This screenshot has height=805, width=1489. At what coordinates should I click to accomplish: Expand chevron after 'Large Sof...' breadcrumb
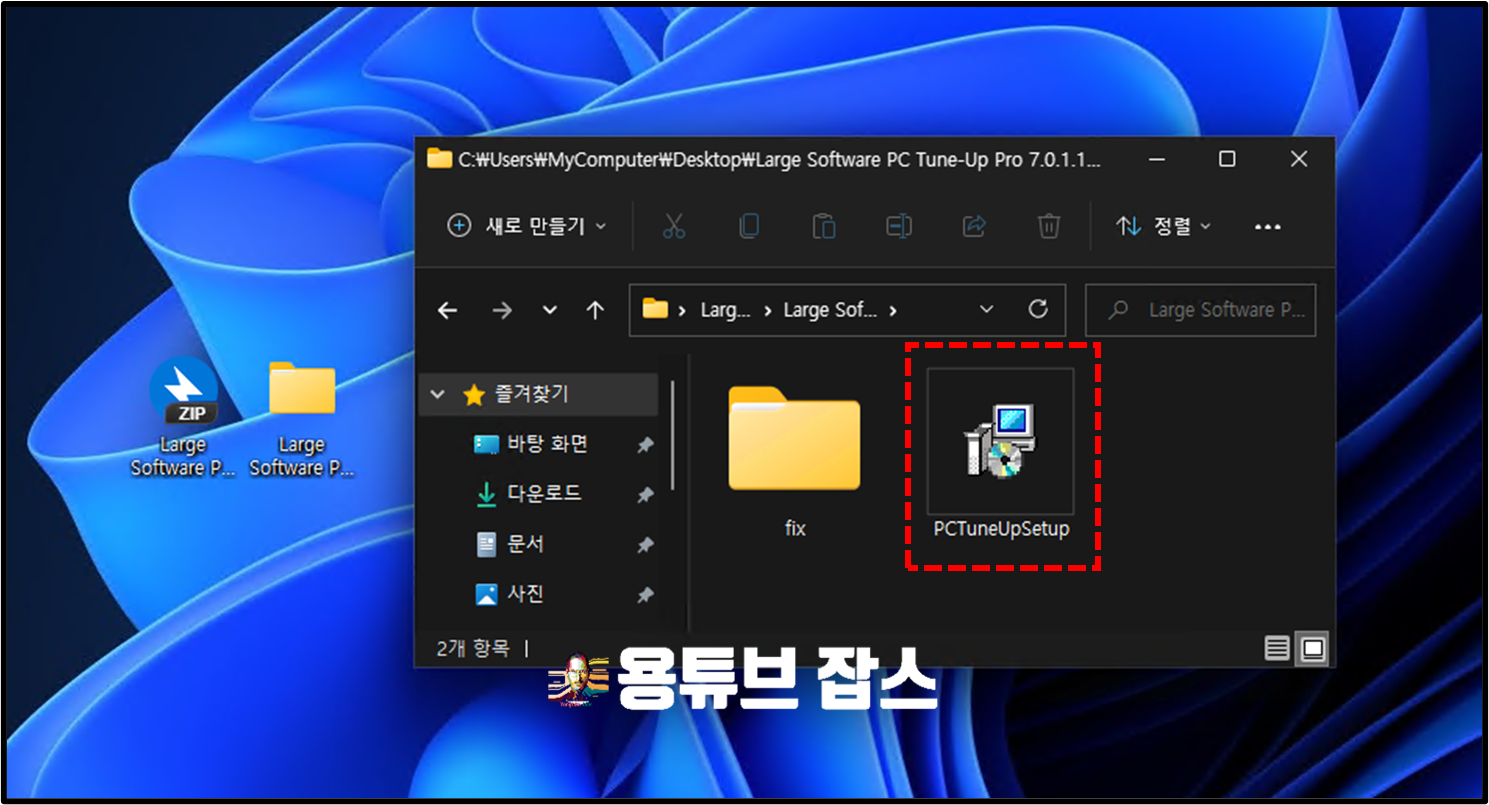(x=892, y=310)
